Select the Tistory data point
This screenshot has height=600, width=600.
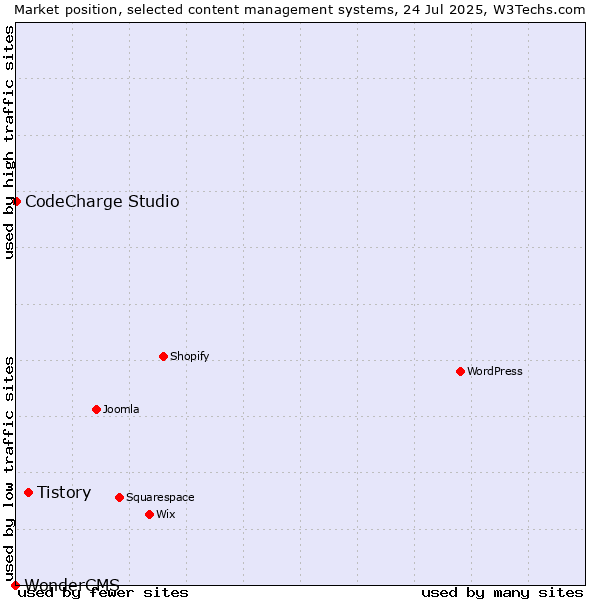tap(29, 492)
